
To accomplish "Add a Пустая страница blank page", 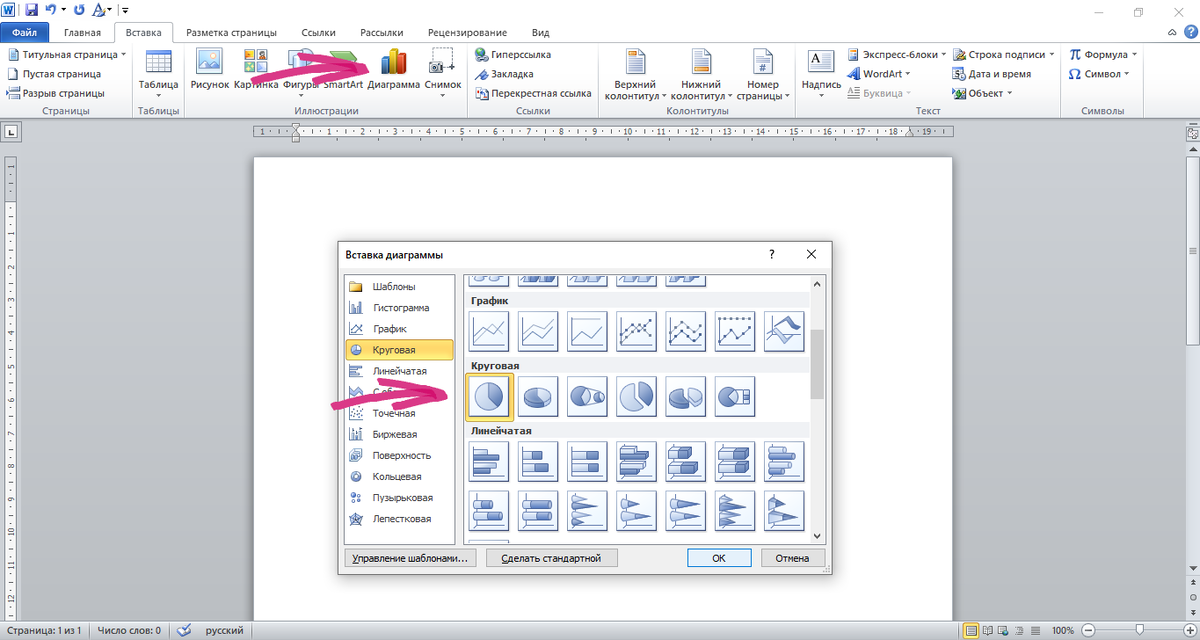I will (54, 74).
